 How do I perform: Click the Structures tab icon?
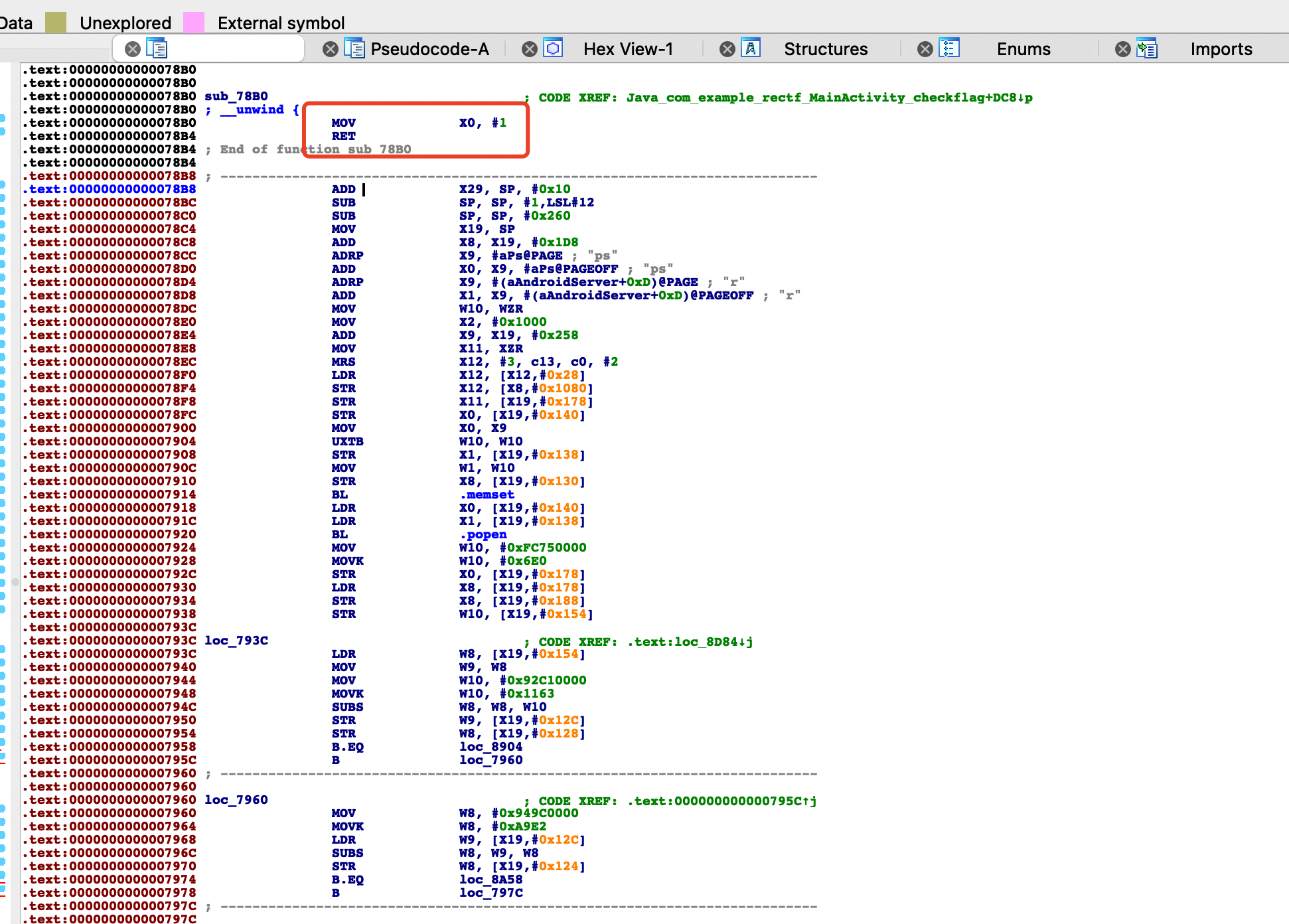[751, 48]
